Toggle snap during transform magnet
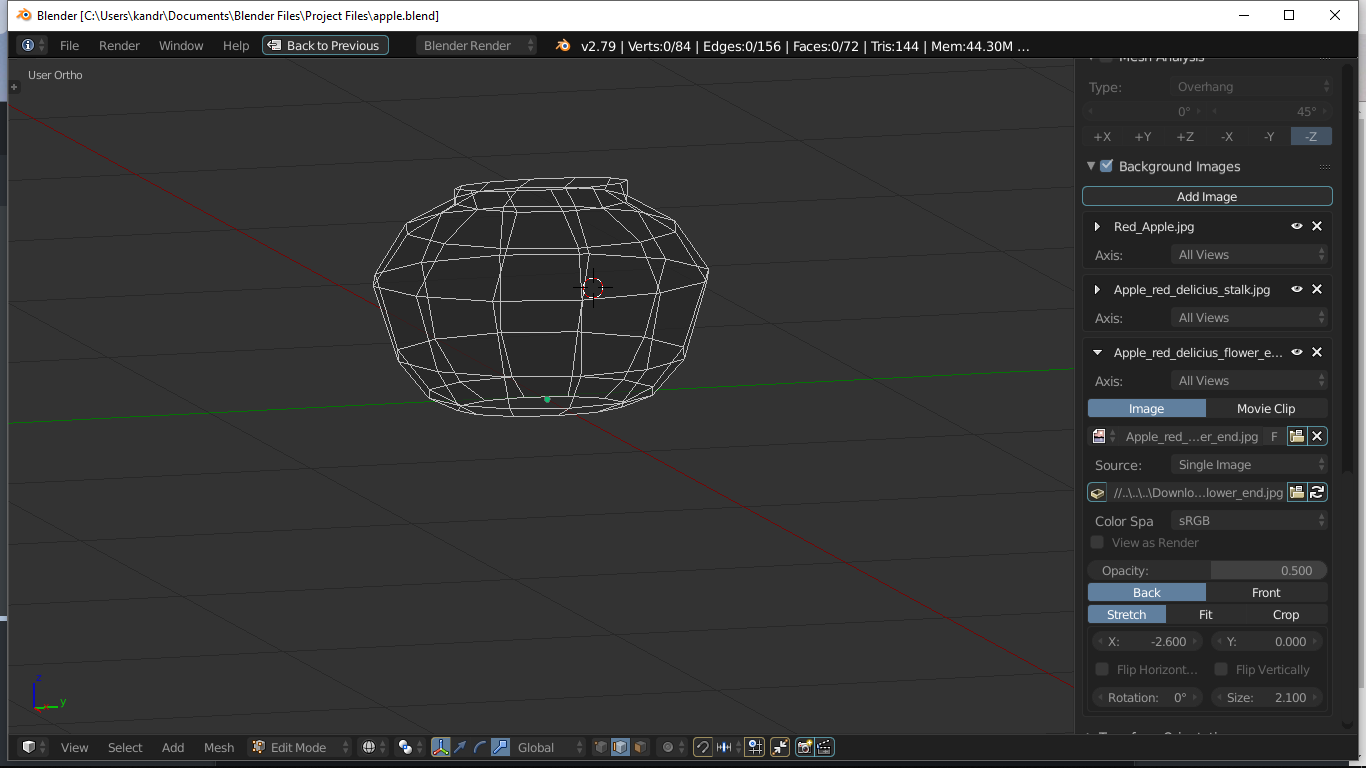The image size is (1366, 768). point(702,747)
